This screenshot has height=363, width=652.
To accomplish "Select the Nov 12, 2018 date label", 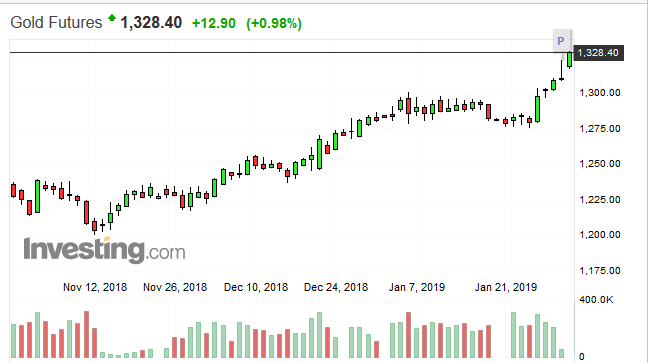I will click(95, 287).
